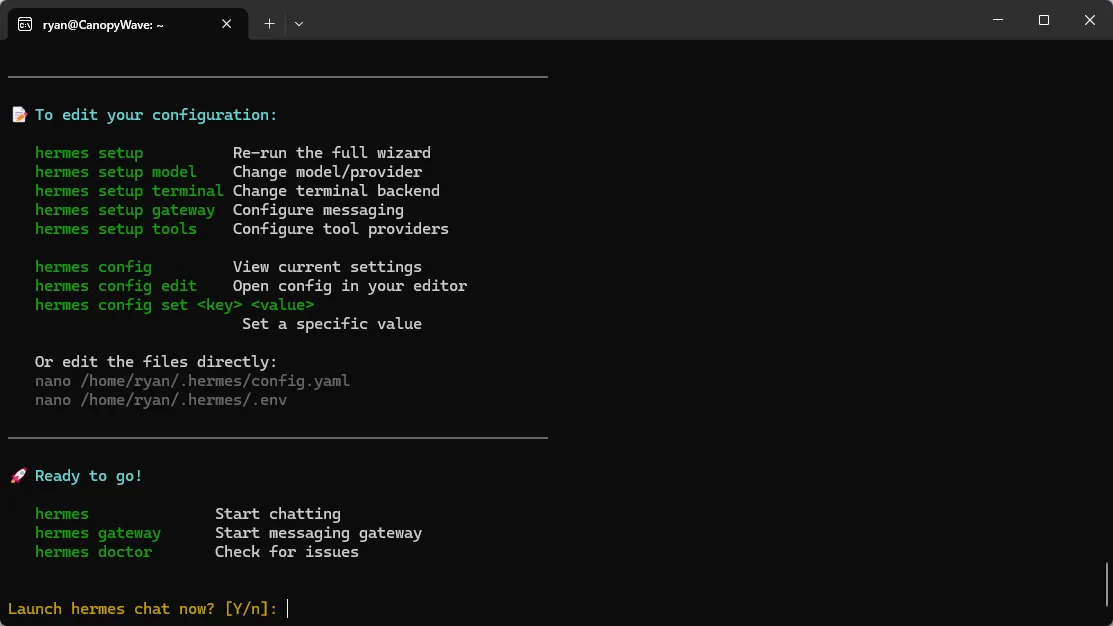The width and height of the screenshot is (1113, 626).
Task: Click the memo emoji beside edit configuration heading
Action: [x=19, y=115]
